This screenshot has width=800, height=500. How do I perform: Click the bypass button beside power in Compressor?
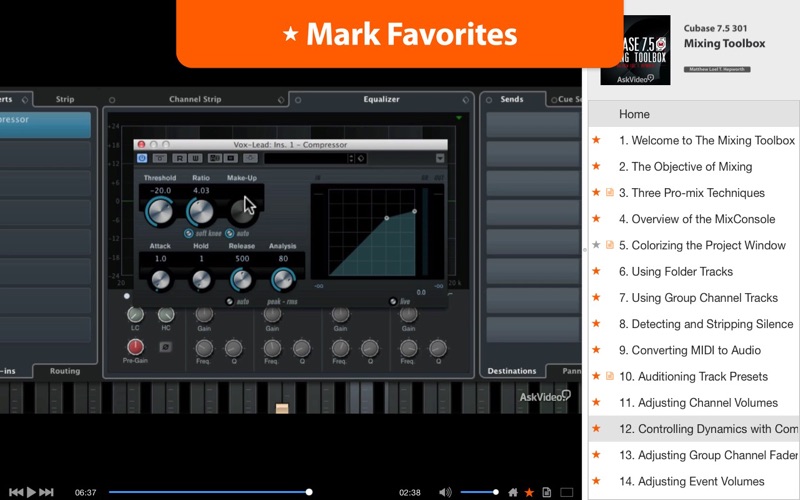(x=160, y=159)
